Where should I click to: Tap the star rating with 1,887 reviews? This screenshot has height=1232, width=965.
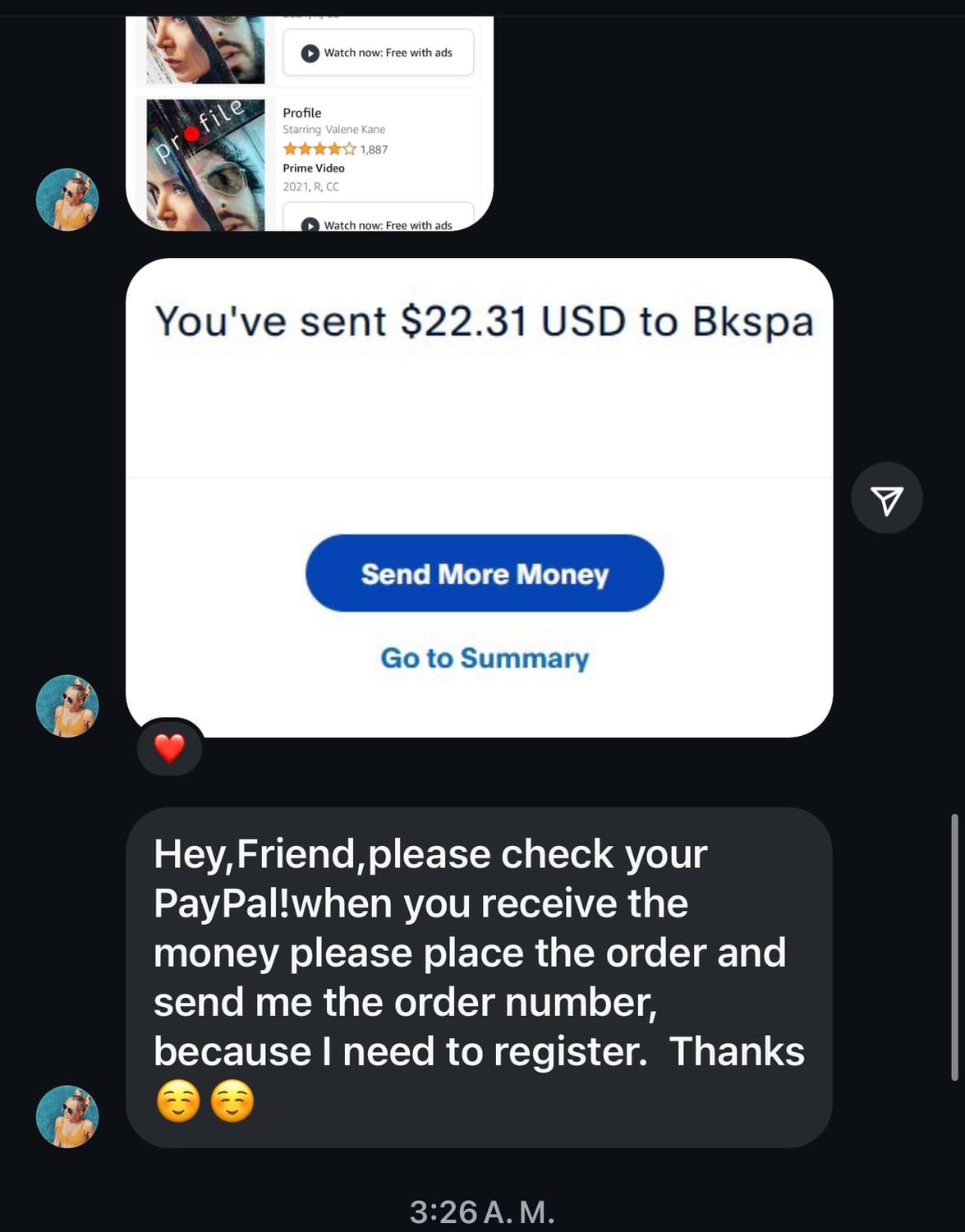click(x=335, y=149)
